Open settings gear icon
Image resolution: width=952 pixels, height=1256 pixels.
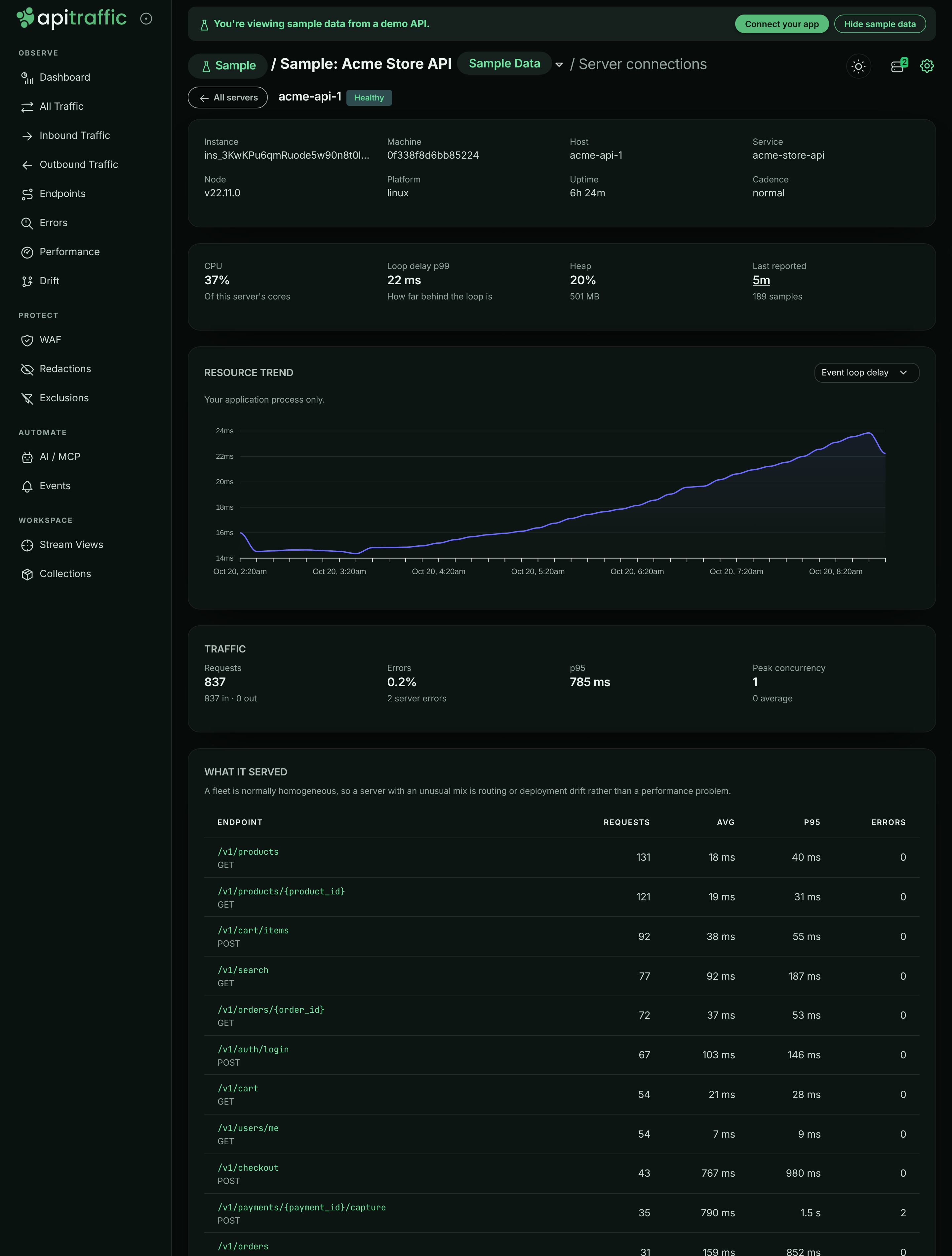pyautogui.click(x=927, y=66)
